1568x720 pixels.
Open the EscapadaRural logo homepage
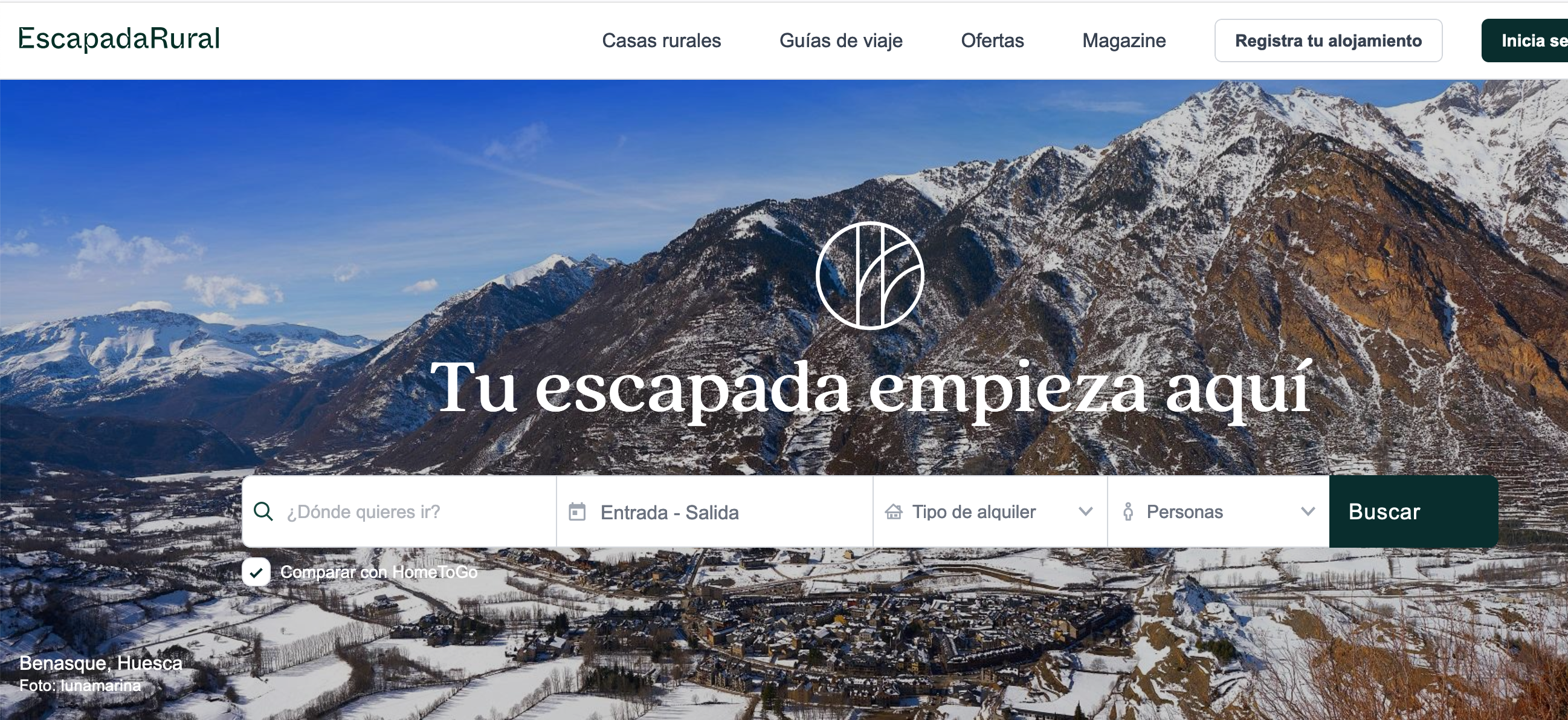pos(119,39)
